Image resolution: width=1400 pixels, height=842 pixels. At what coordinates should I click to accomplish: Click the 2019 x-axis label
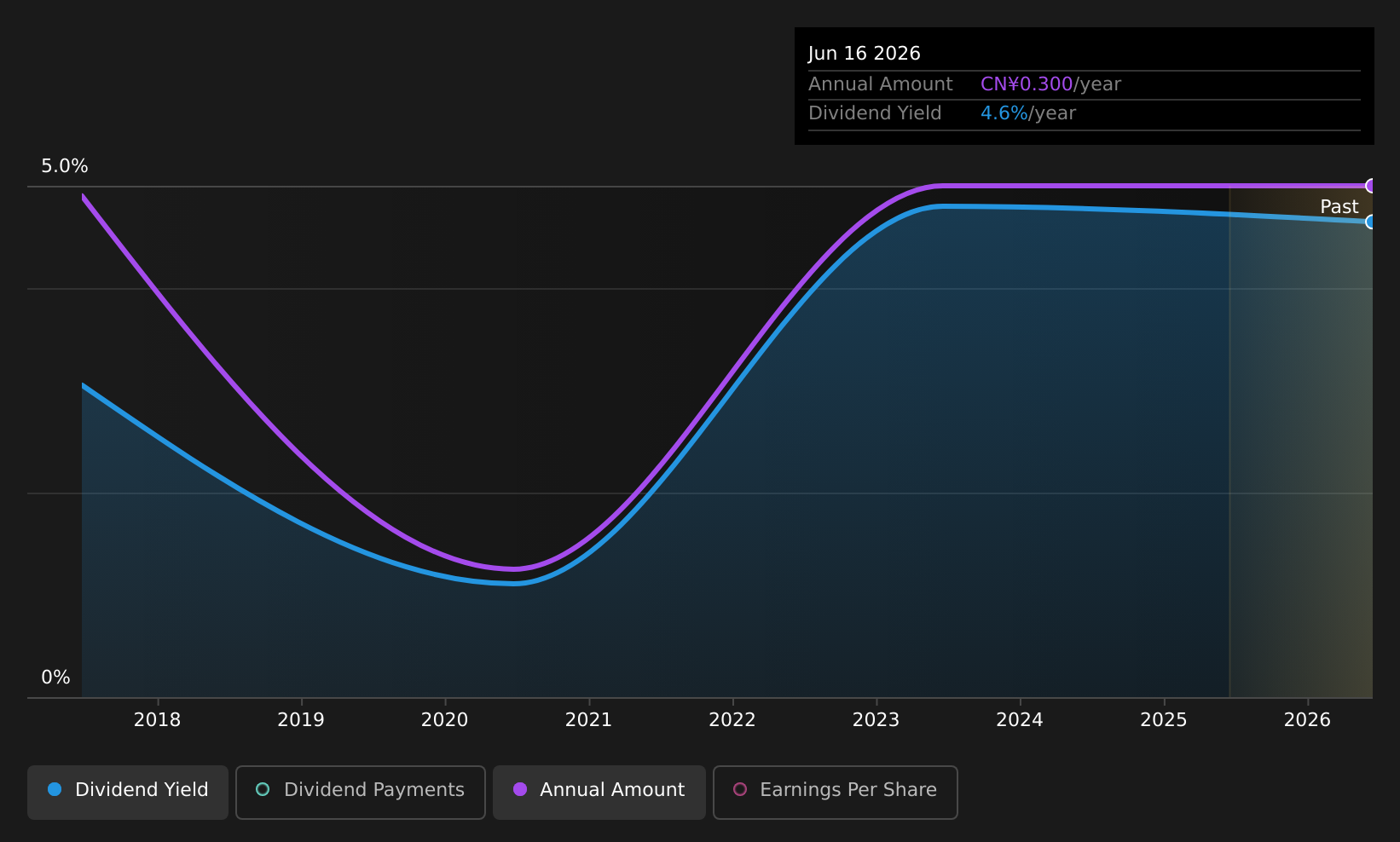tap(301, 720)
